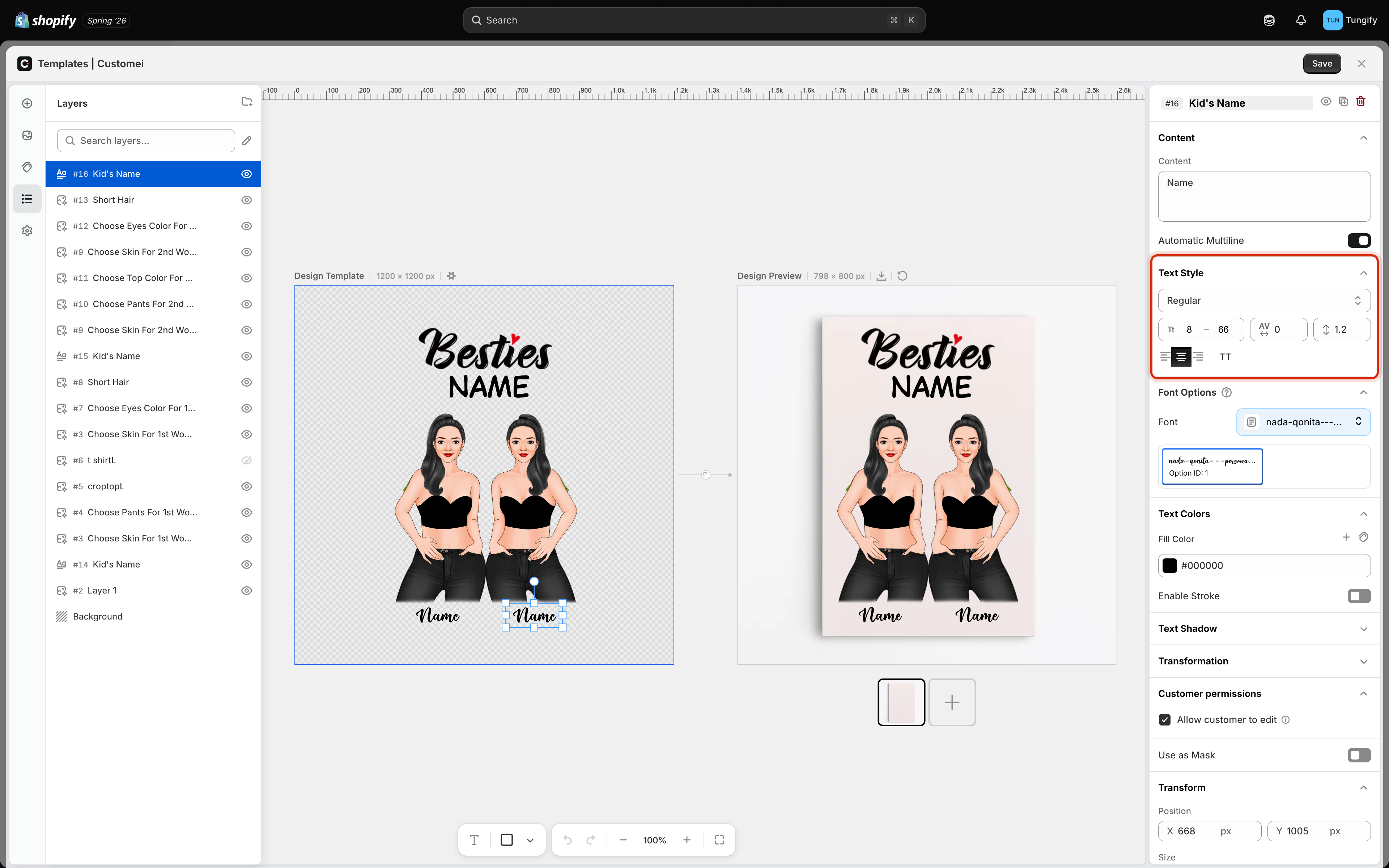The image size is (1389, 868).
Task: Select the nada-qonita font option card
Action: coord(1212,467)
